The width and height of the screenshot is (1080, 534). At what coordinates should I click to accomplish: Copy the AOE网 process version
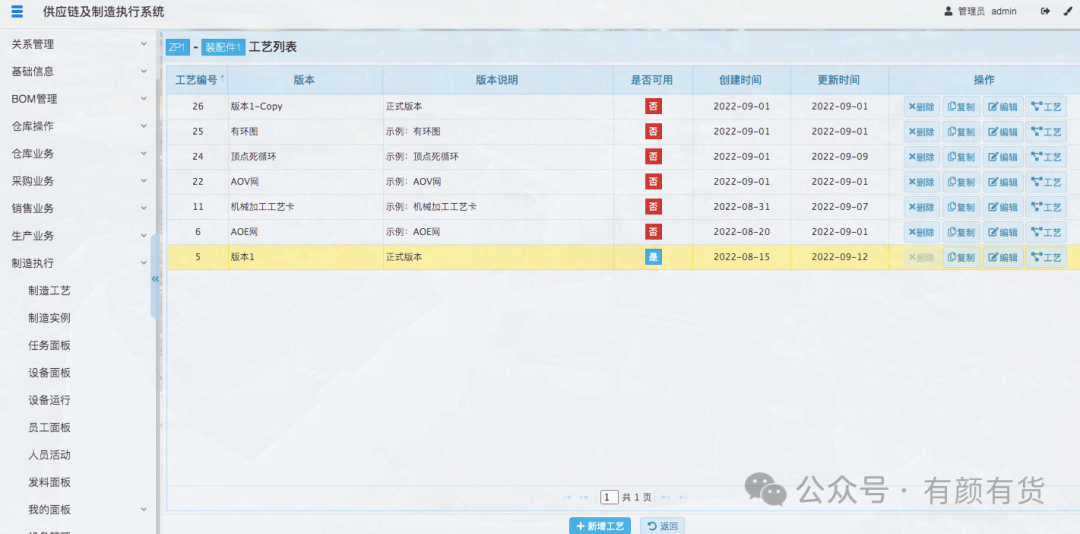coord(961,232)
